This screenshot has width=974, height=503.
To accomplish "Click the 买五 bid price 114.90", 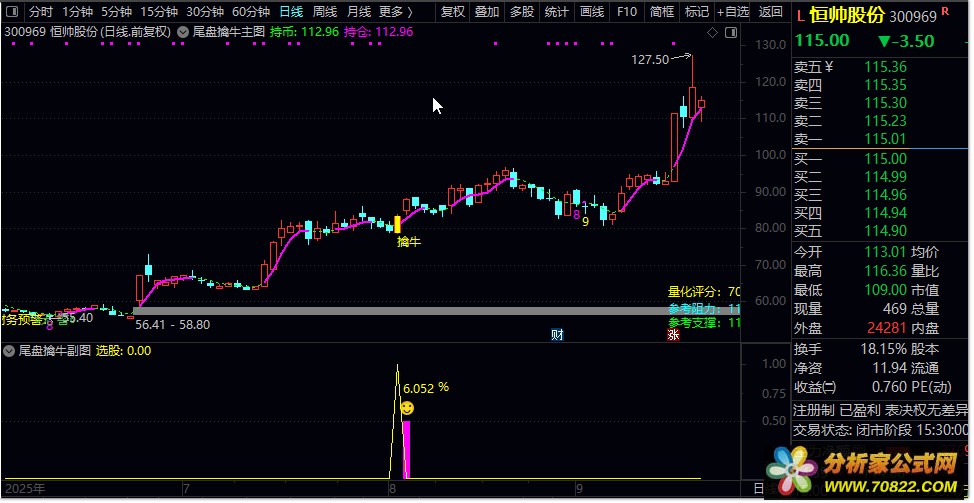I will [886, 232].
